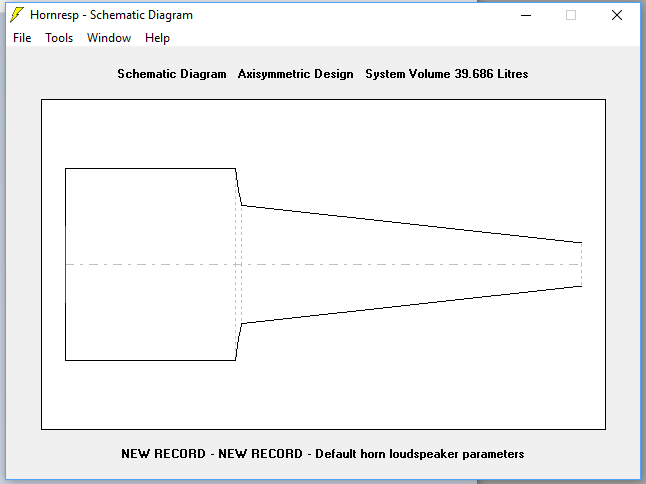Open the Window menu

pyautogui.click(x=109, y=38)
